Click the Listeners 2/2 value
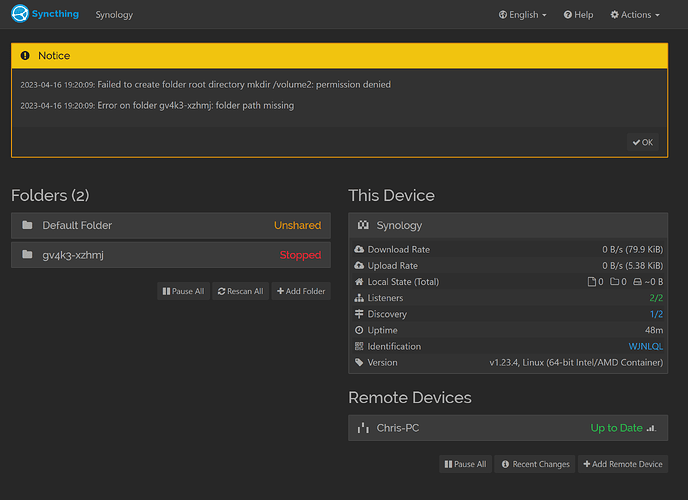 [656, 298]
